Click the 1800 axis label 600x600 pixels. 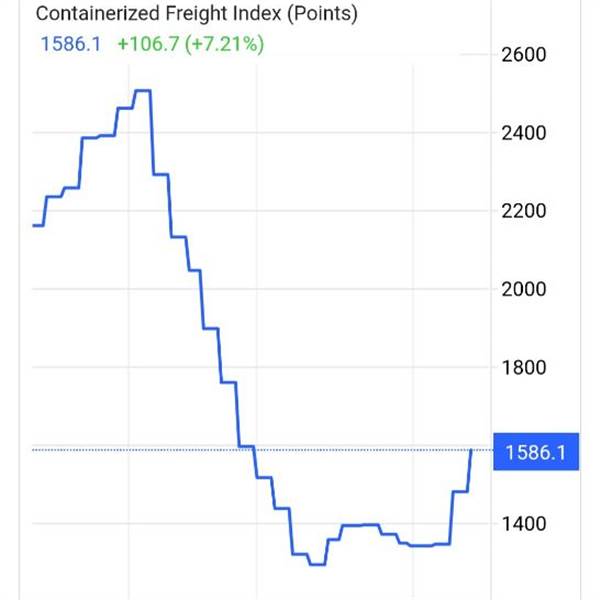click(x=523, y=367)
